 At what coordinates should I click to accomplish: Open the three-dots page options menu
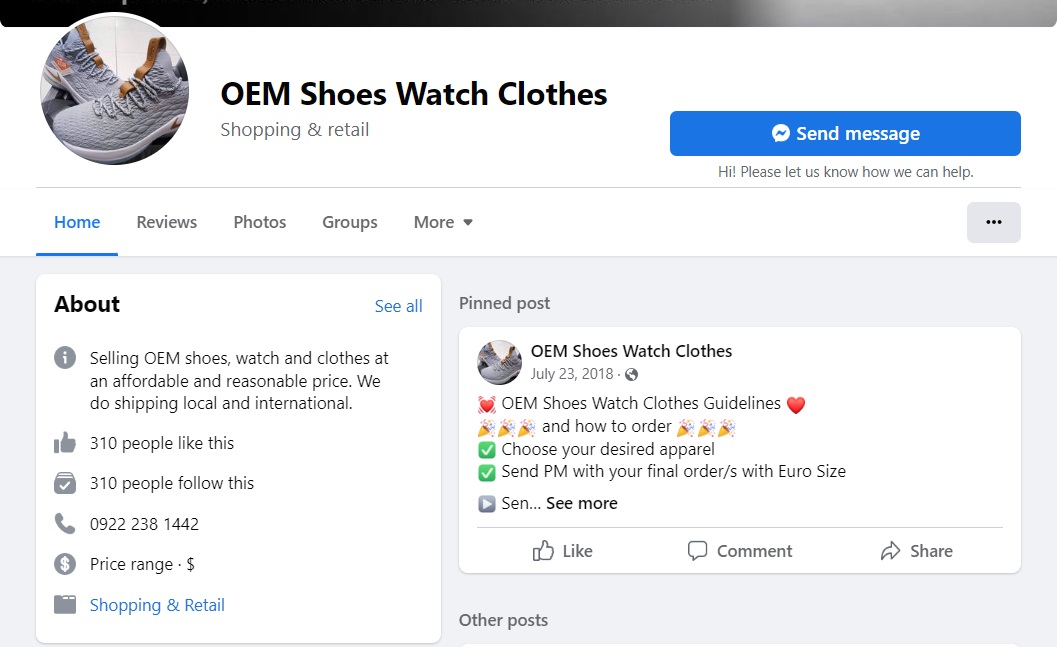click(x=993, y=222)
